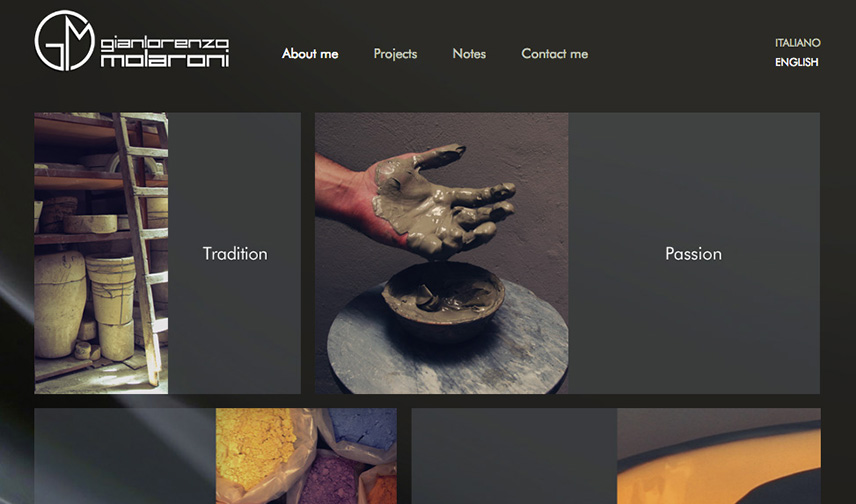Open the About me menu item
Screen dimensions: 856x504
310,54
